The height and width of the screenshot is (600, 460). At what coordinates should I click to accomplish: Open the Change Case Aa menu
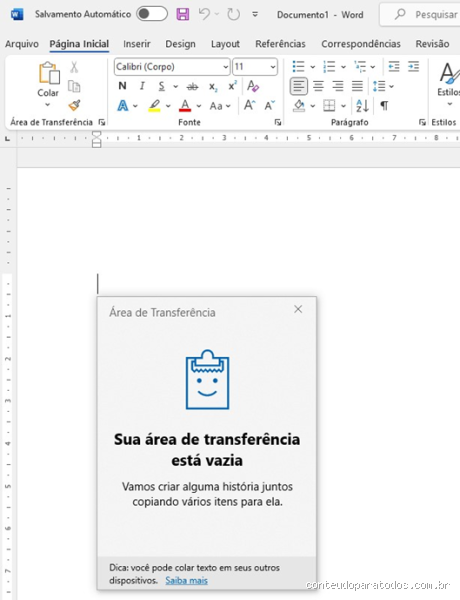click(220, 106)
